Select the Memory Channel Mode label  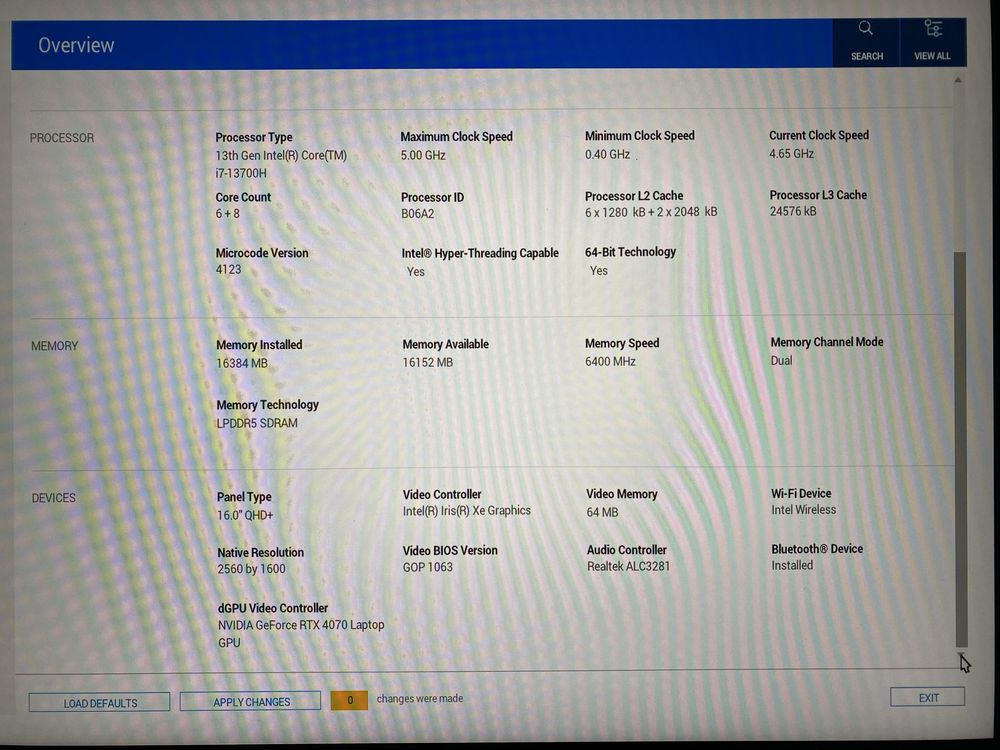pyautogui.click(x=827, y=342)
